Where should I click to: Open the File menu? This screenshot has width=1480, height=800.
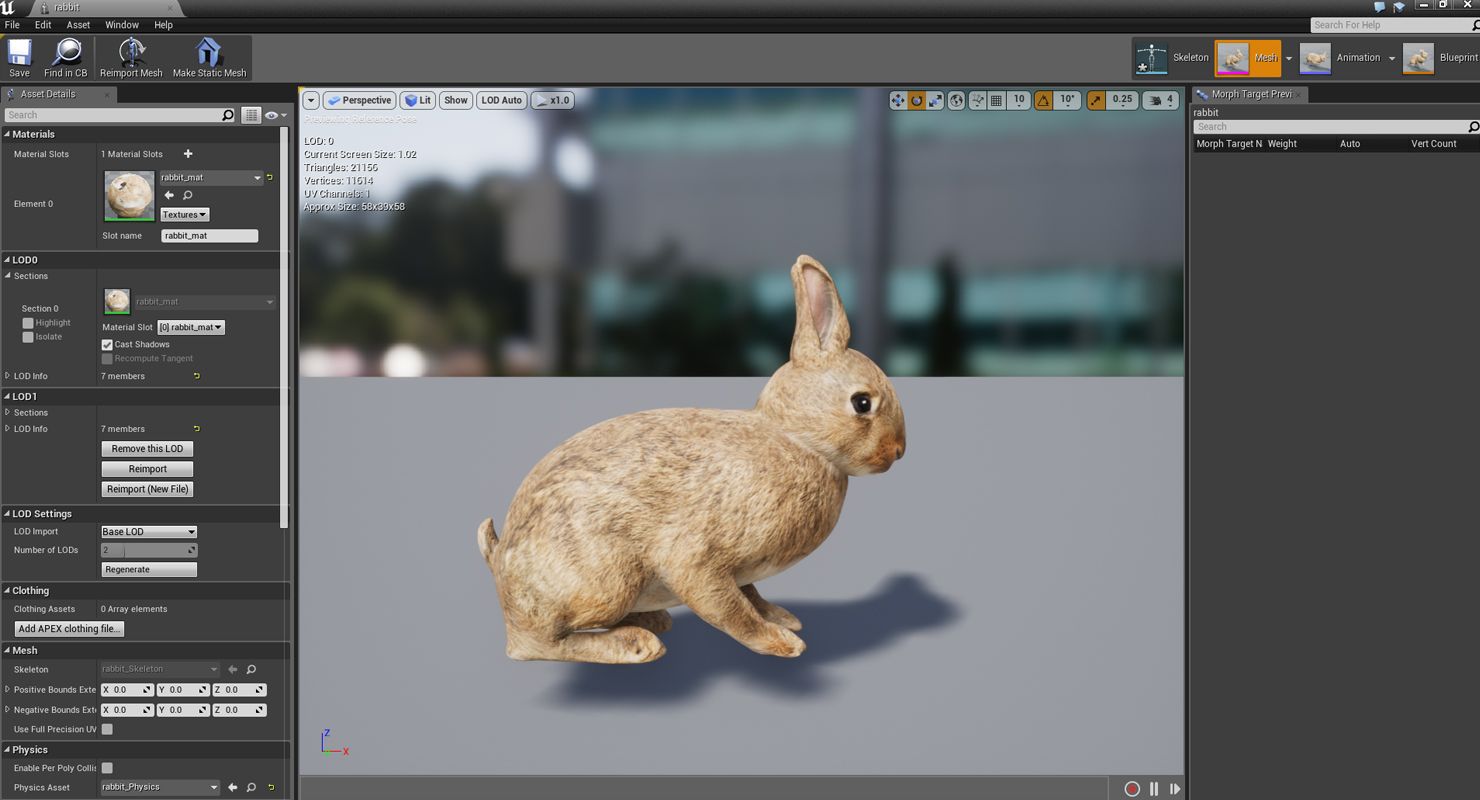click(x=12, y=25)
